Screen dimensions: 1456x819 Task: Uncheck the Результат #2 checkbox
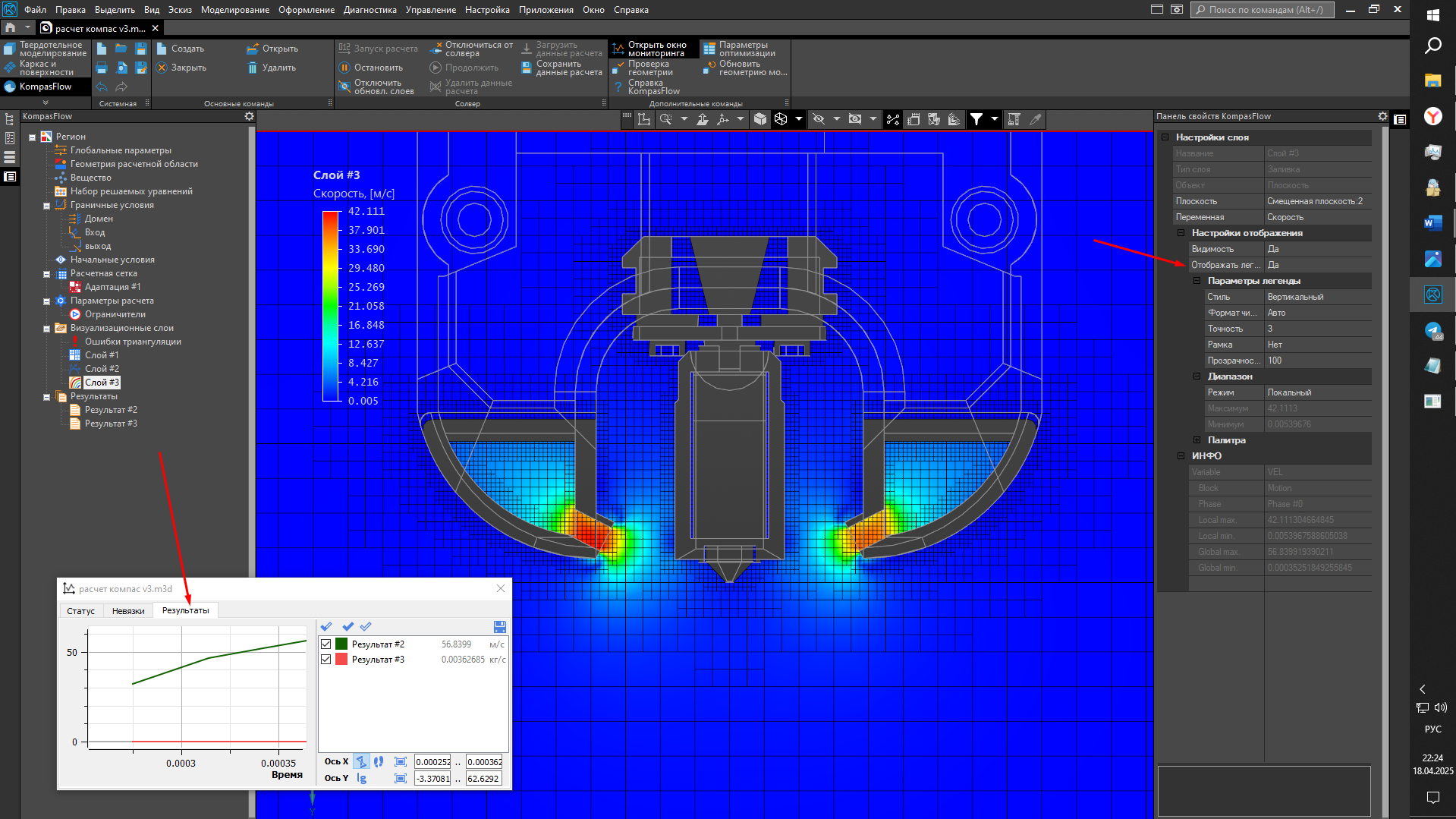326,644
